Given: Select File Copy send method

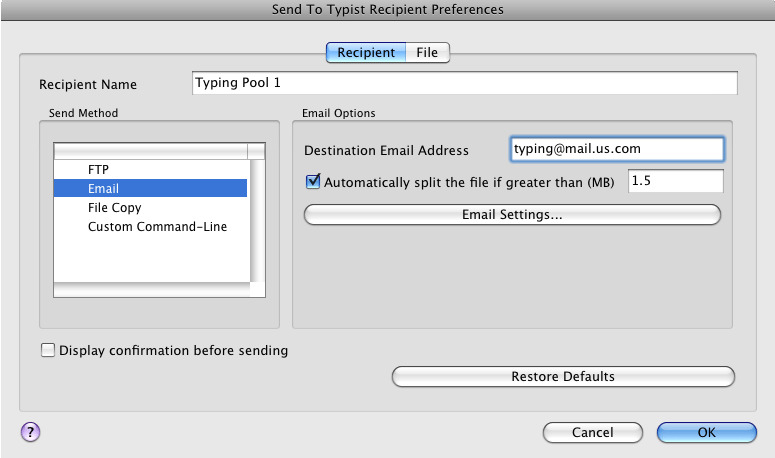Looking at the screenshot, I should click(x=150, y=208).
